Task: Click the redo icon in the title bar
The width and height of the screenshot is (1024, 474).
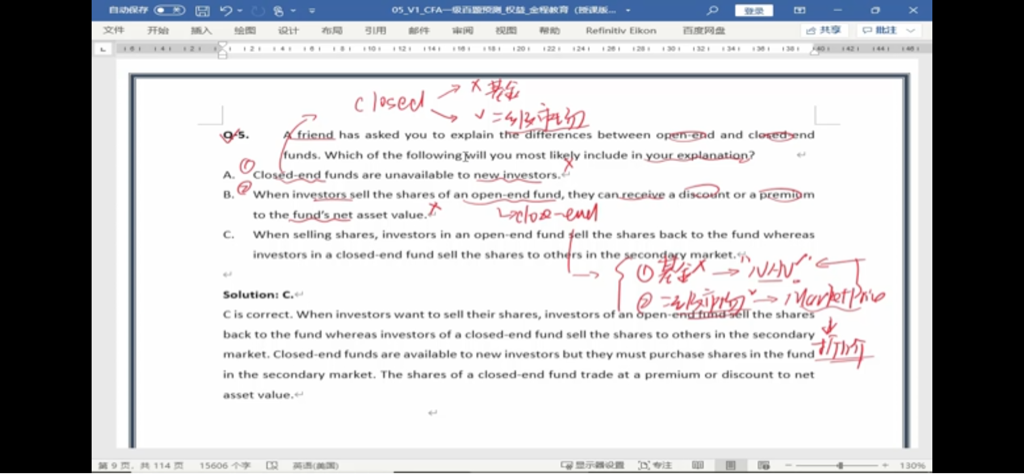Action: 258,10
